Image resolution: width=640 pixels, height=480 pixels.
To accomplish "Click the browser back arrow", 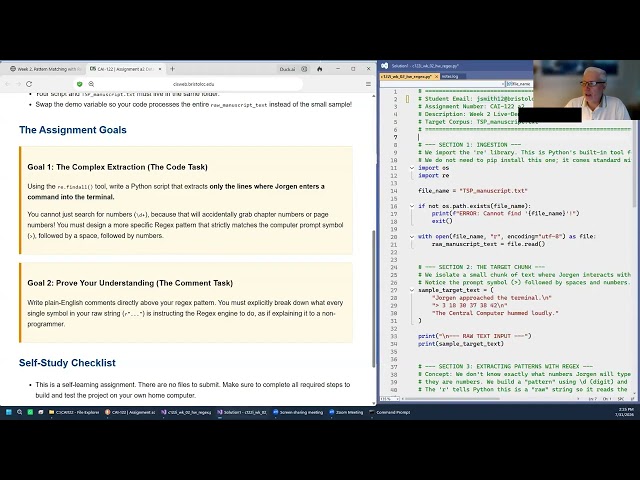I will pyautogui.click(x=7, y=84).
